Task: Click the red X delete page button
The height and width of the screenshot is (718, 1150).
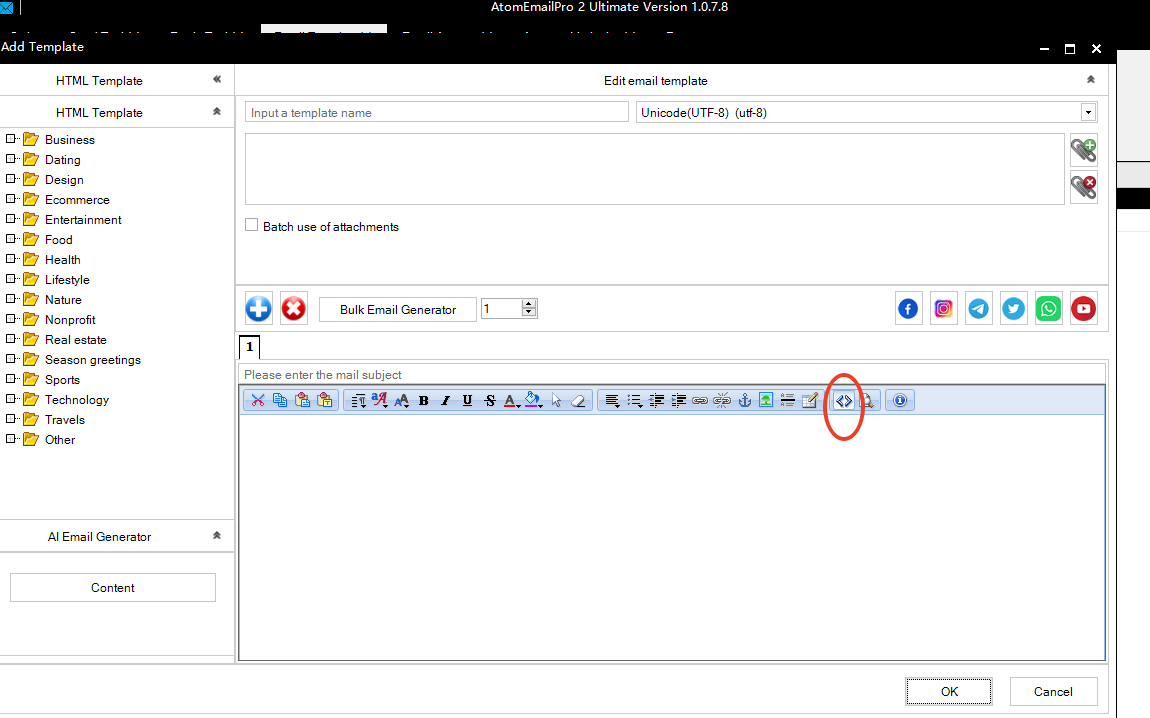Action: (x=293, y=309)
